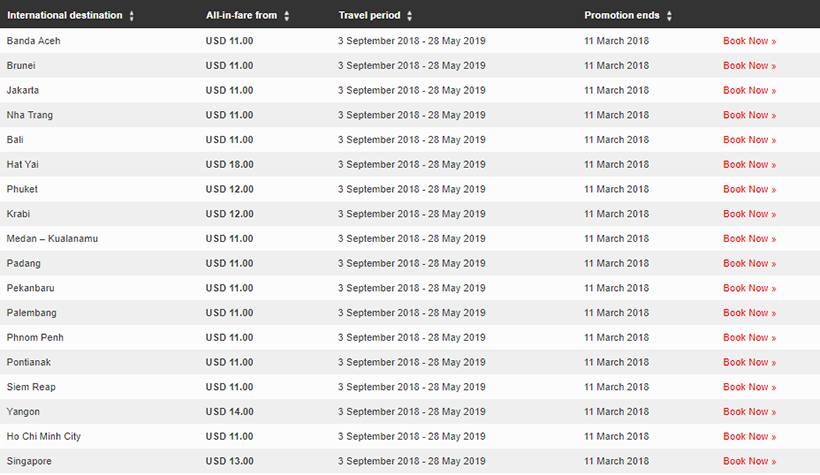Screen dimensions: 820x475
Task: Book the Yangon USD 14.00 fare
Action: [x=749, y=412]
